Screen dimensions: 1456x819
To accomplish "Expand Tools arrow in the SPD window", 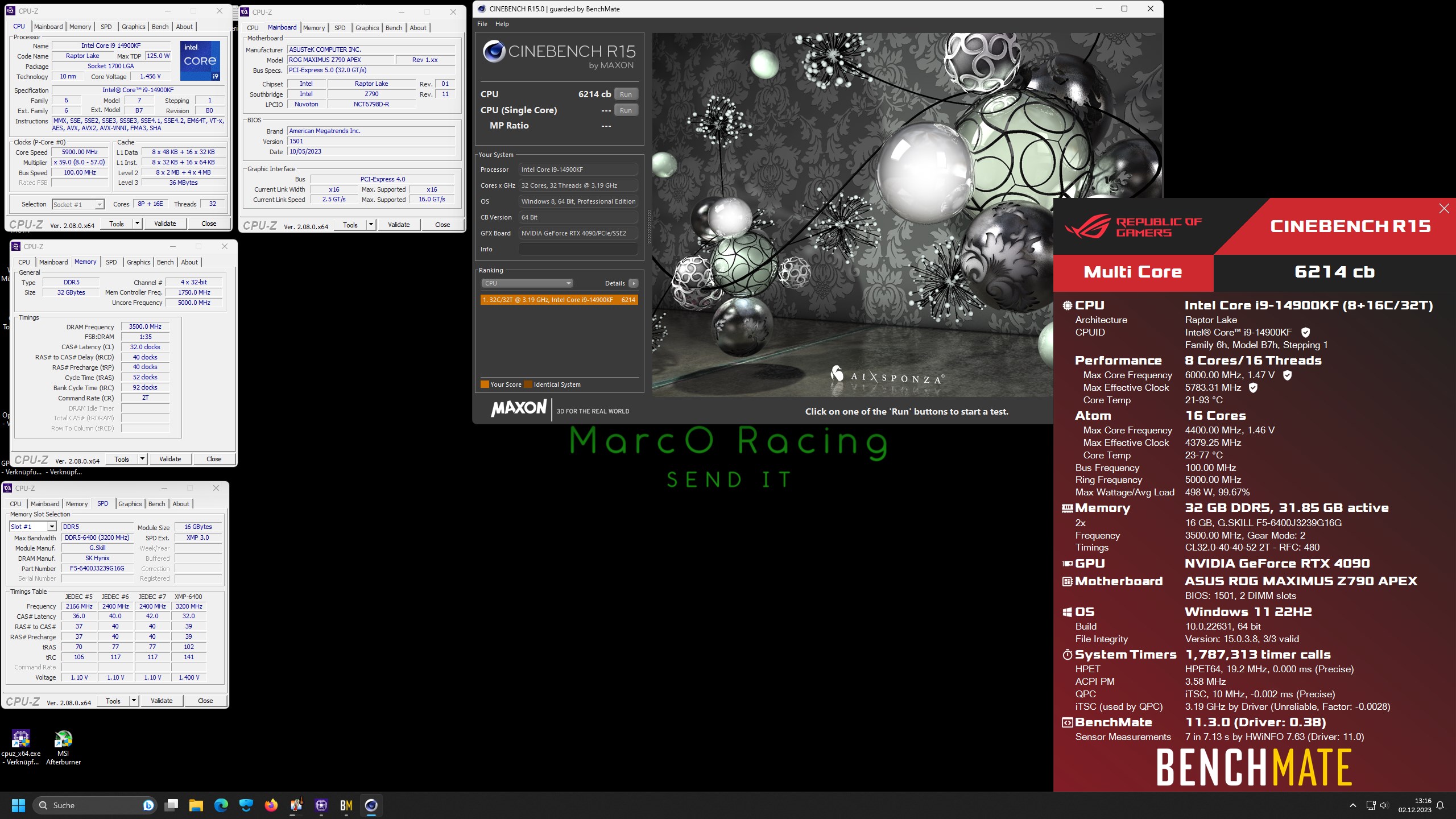I will point(134,701).
